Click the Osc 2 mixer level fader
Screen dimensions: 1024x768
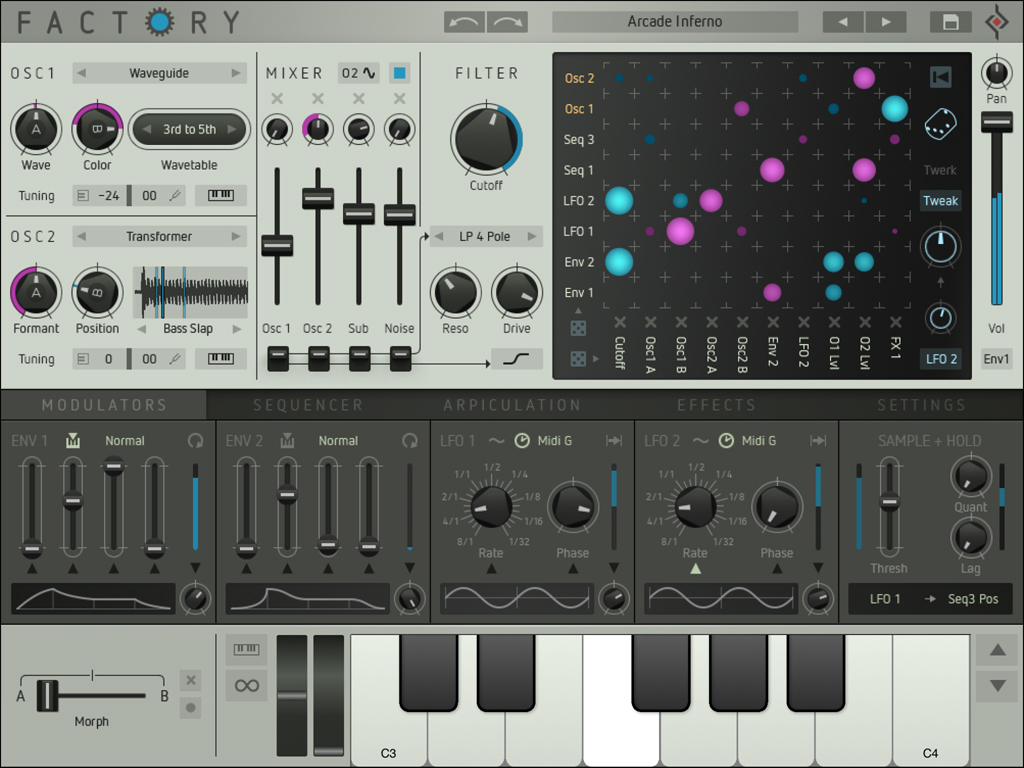[x=318, y=198]
